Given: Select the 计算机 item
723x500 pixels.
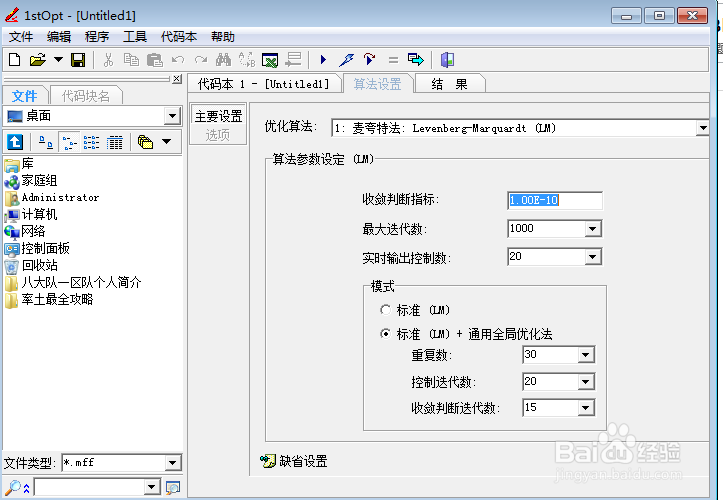Looking at the screenshot, I should click(31, 214).
